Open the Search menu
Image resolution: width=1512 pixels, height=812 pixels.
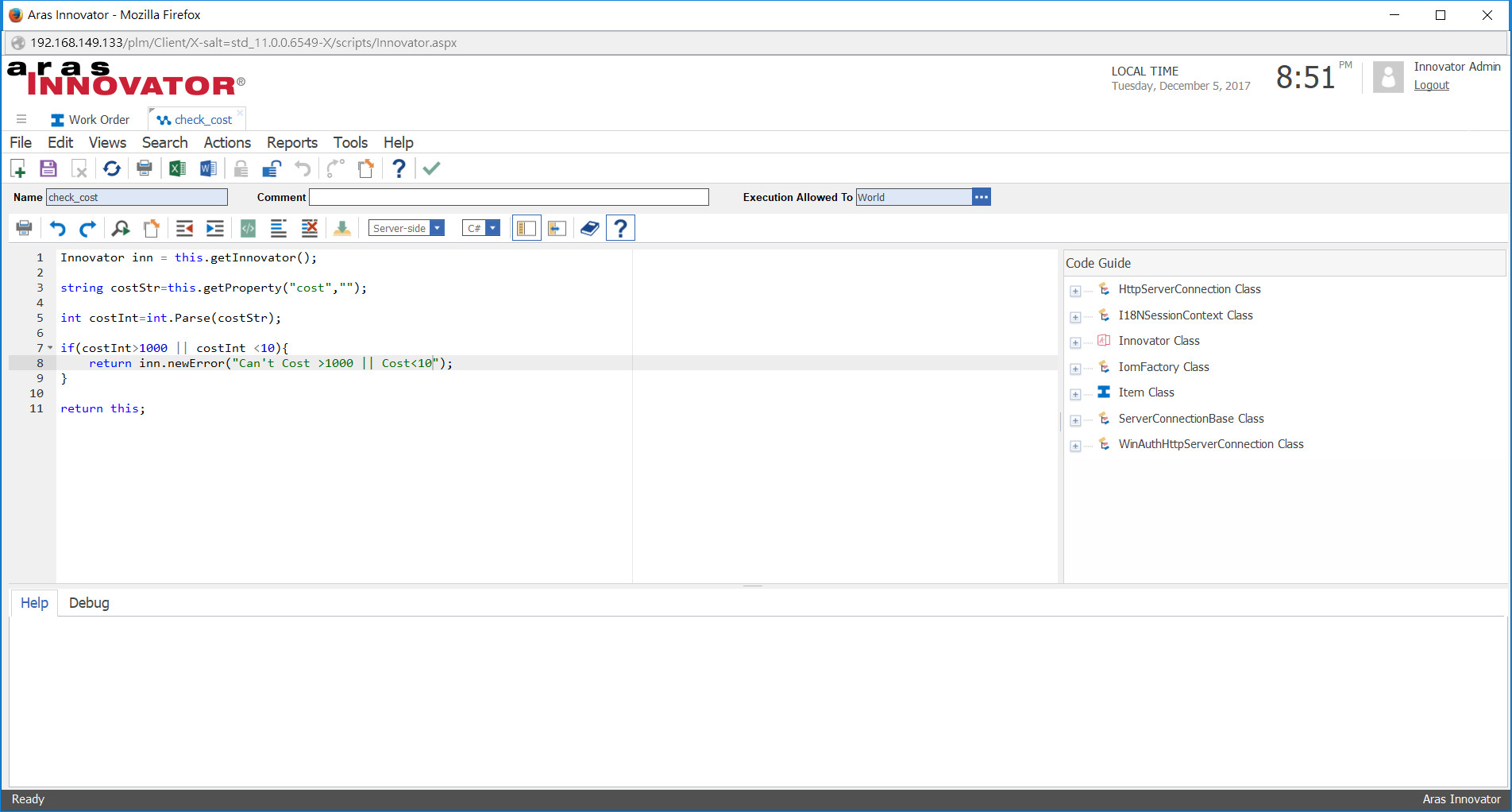(x=164, y=142)
